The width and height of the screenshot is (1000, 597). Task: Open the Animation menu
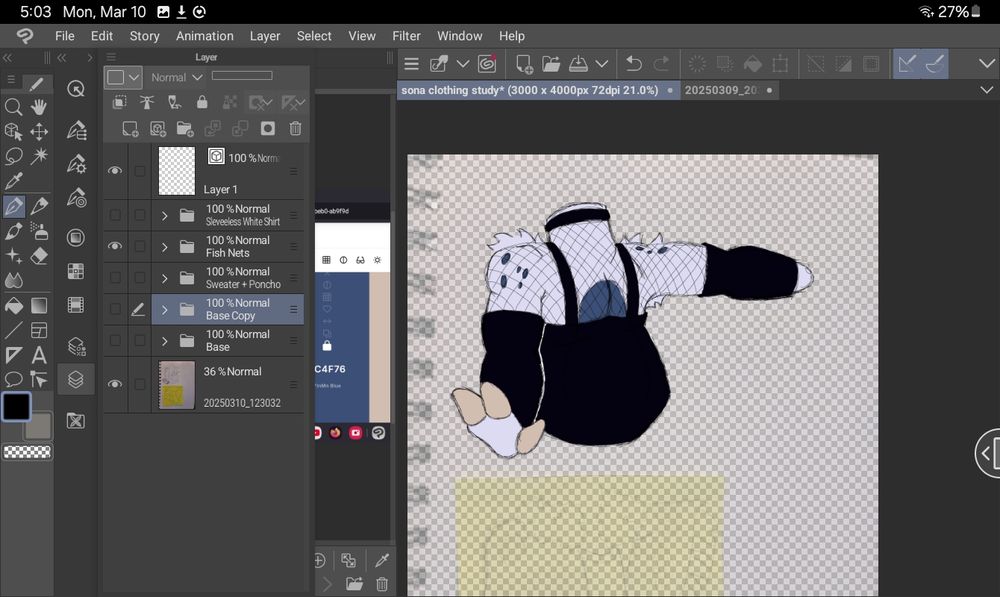pyautogui.click(x=204, y=36)
